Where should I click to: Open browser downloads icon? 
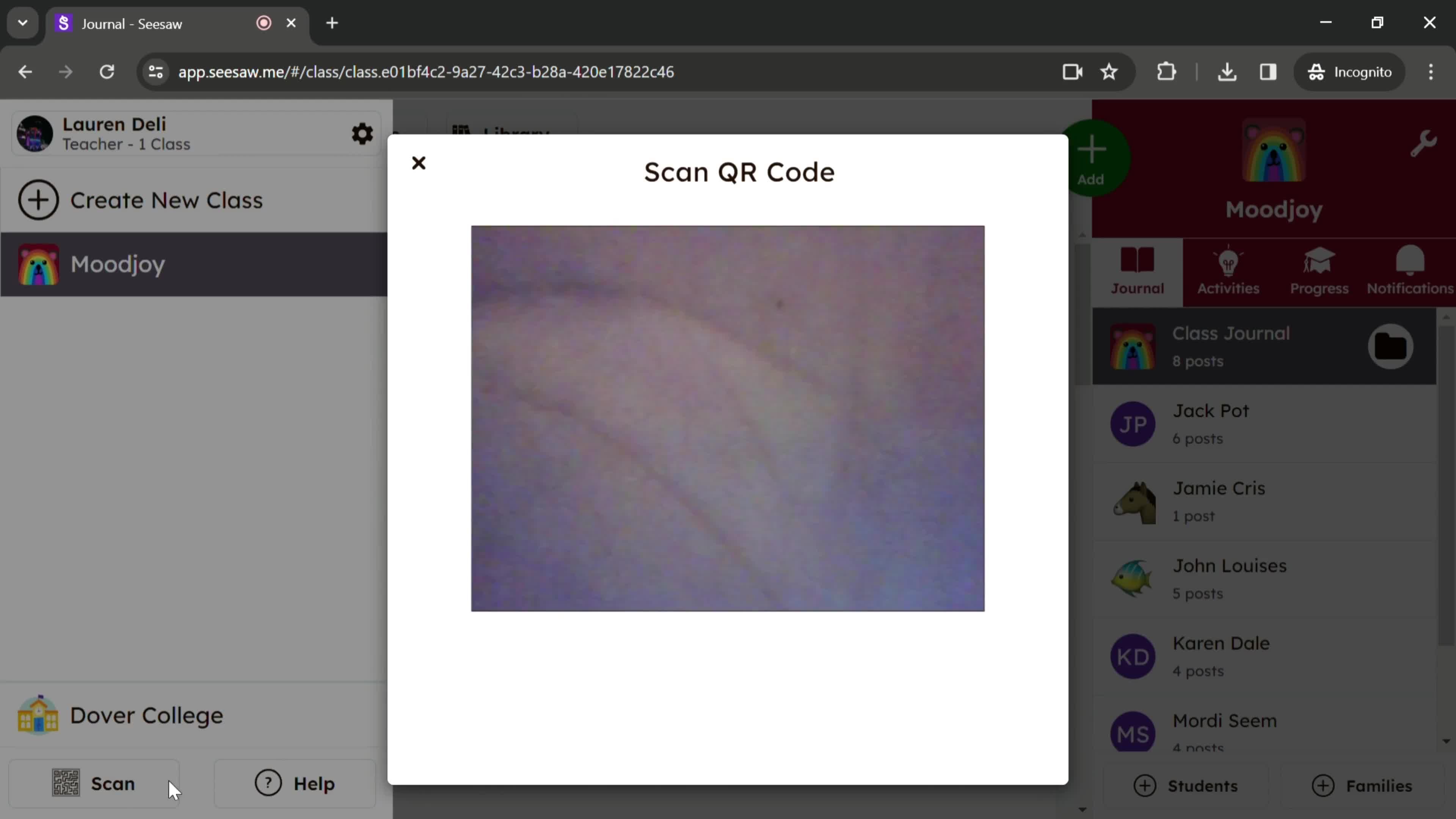click(x=1227, y=72)
